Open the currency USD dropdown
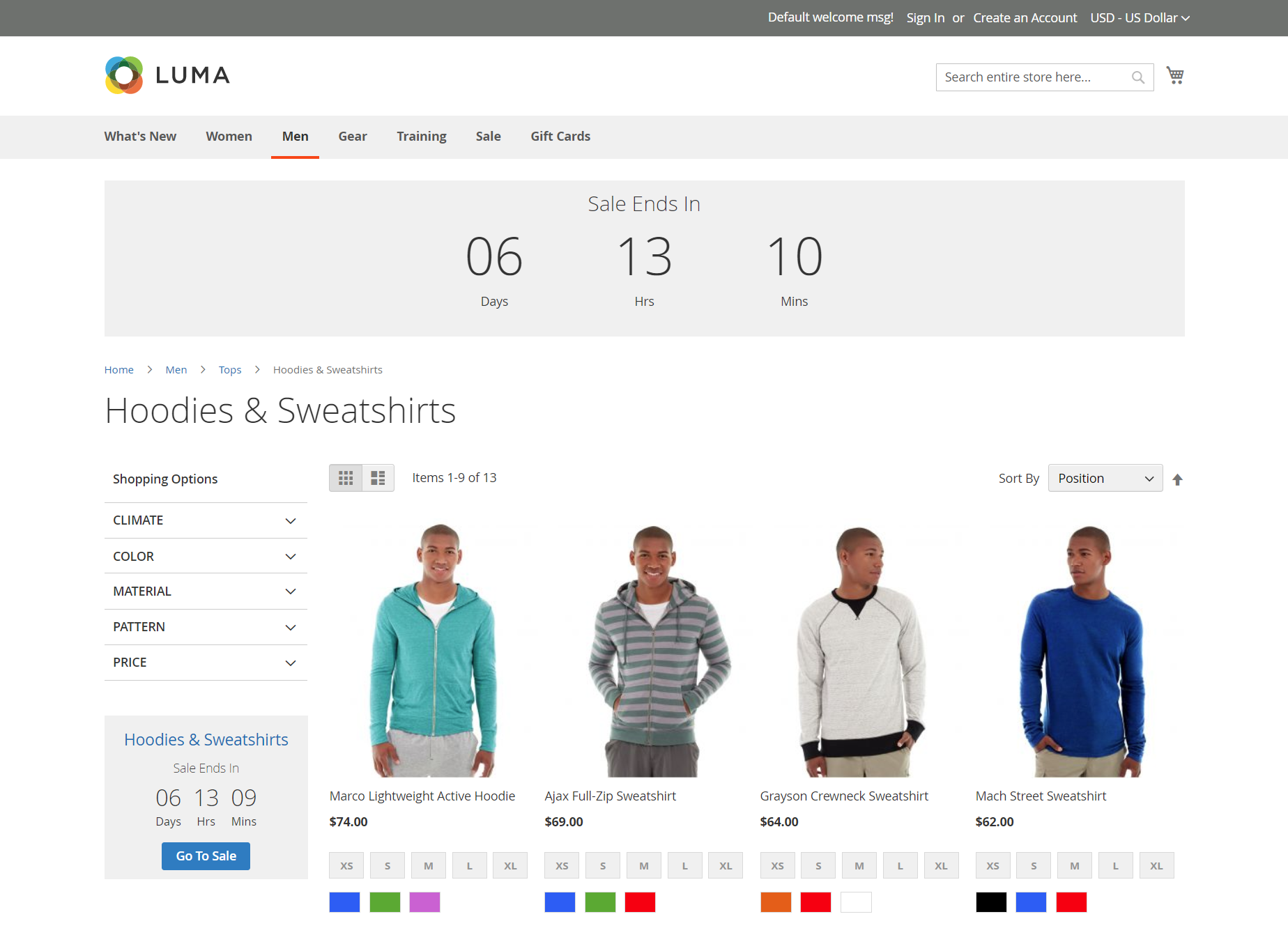The image size is (1288, 928). pos(1140,18)
